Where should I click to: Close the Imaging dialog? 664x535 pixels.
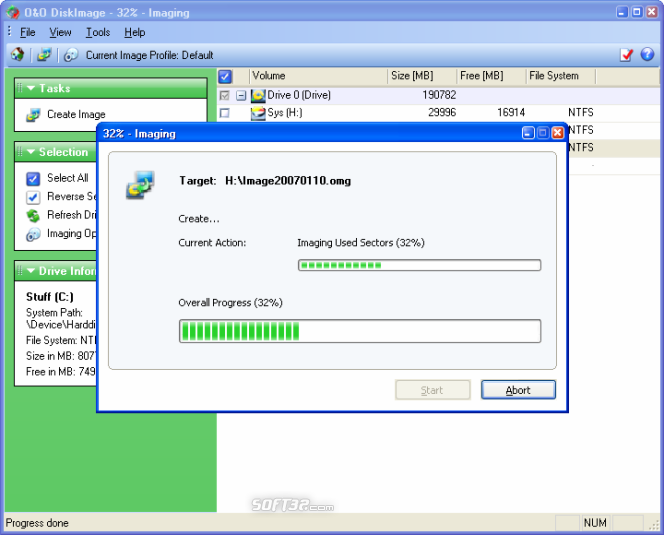(x=558, y=133)
